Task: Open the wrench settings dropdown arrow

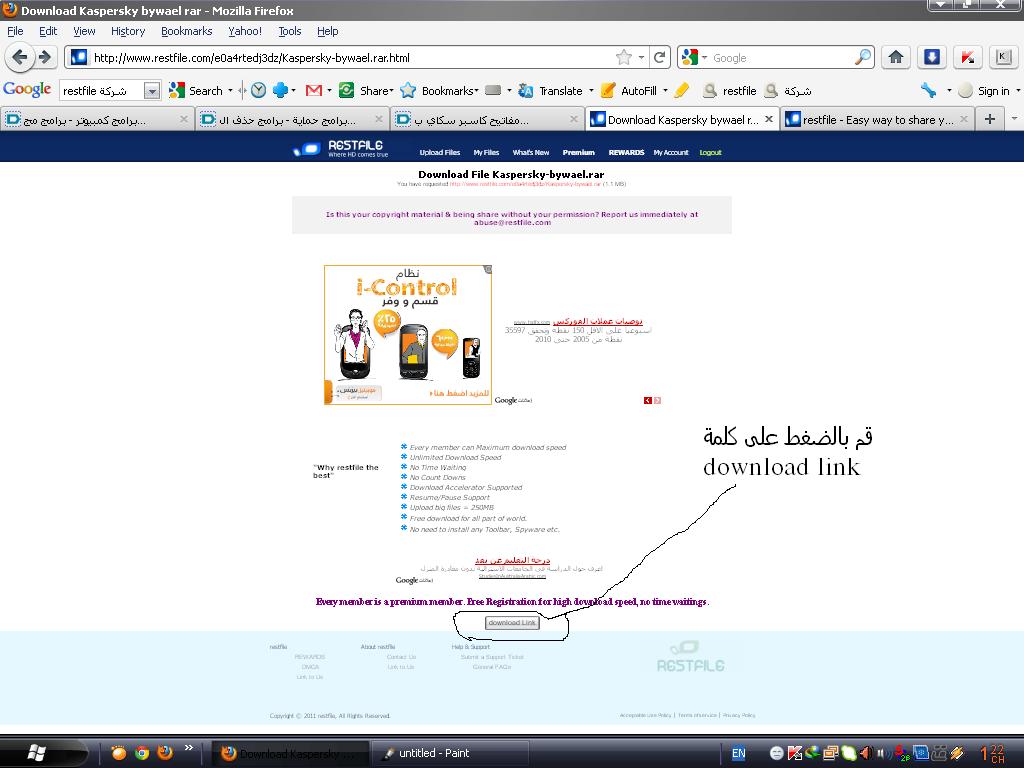Action: (x=948, y=91)
